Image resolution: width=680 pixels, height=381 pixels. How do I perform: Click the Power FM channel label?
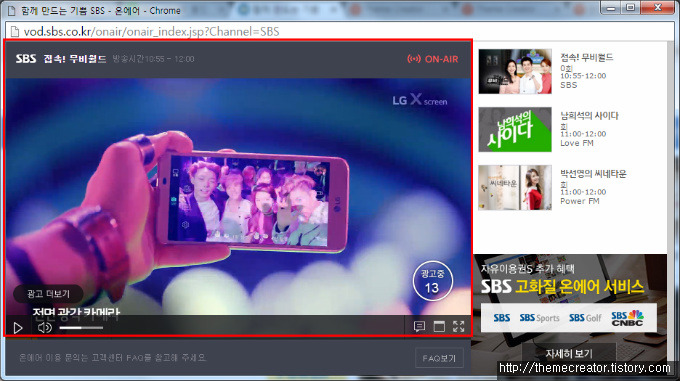tap(580, 201)
